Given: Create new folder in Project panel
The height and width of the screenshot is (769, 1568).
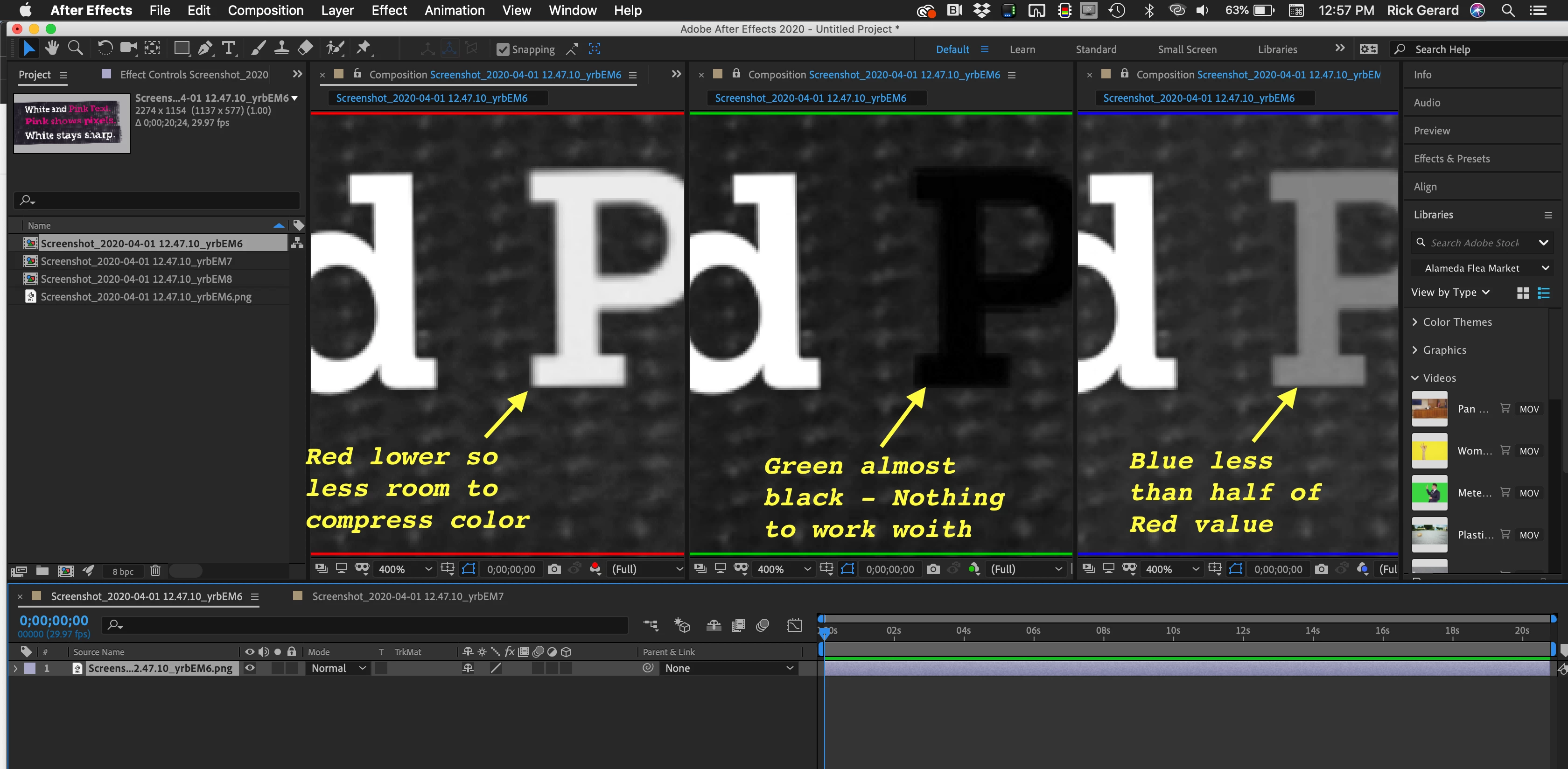Looking at the screenshot, I should click(x=42, y=571).
